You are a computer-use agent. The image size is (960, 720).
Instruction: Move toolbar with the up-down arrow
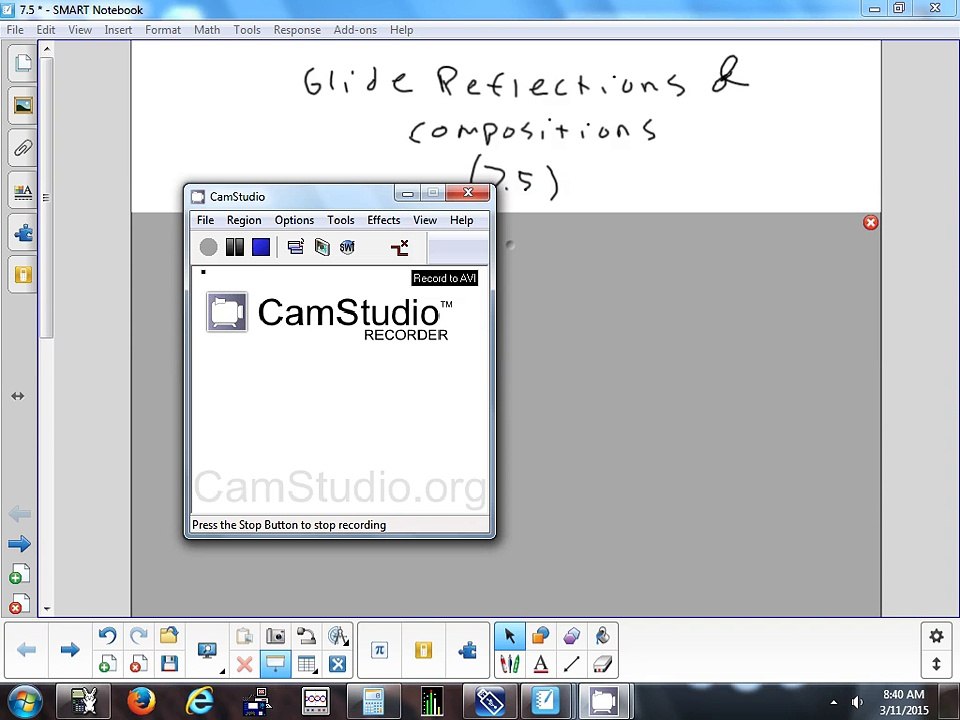point(936,664)
